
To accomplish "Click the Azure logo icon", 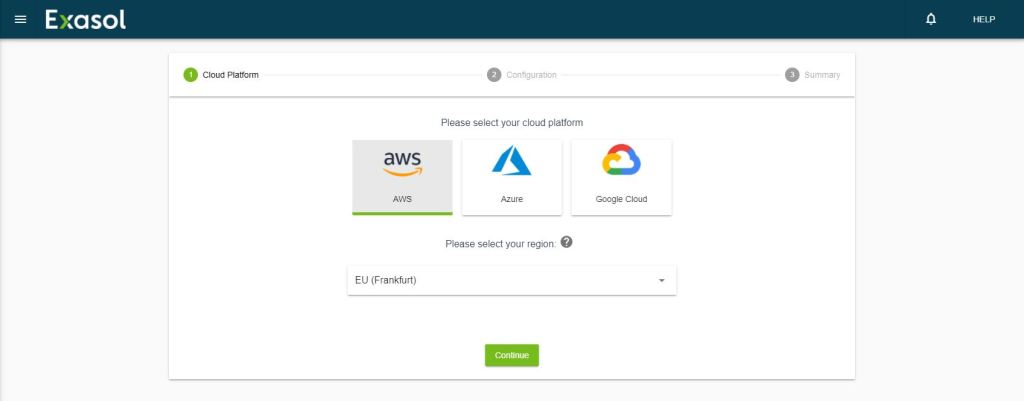I will (x=512, y=161).
